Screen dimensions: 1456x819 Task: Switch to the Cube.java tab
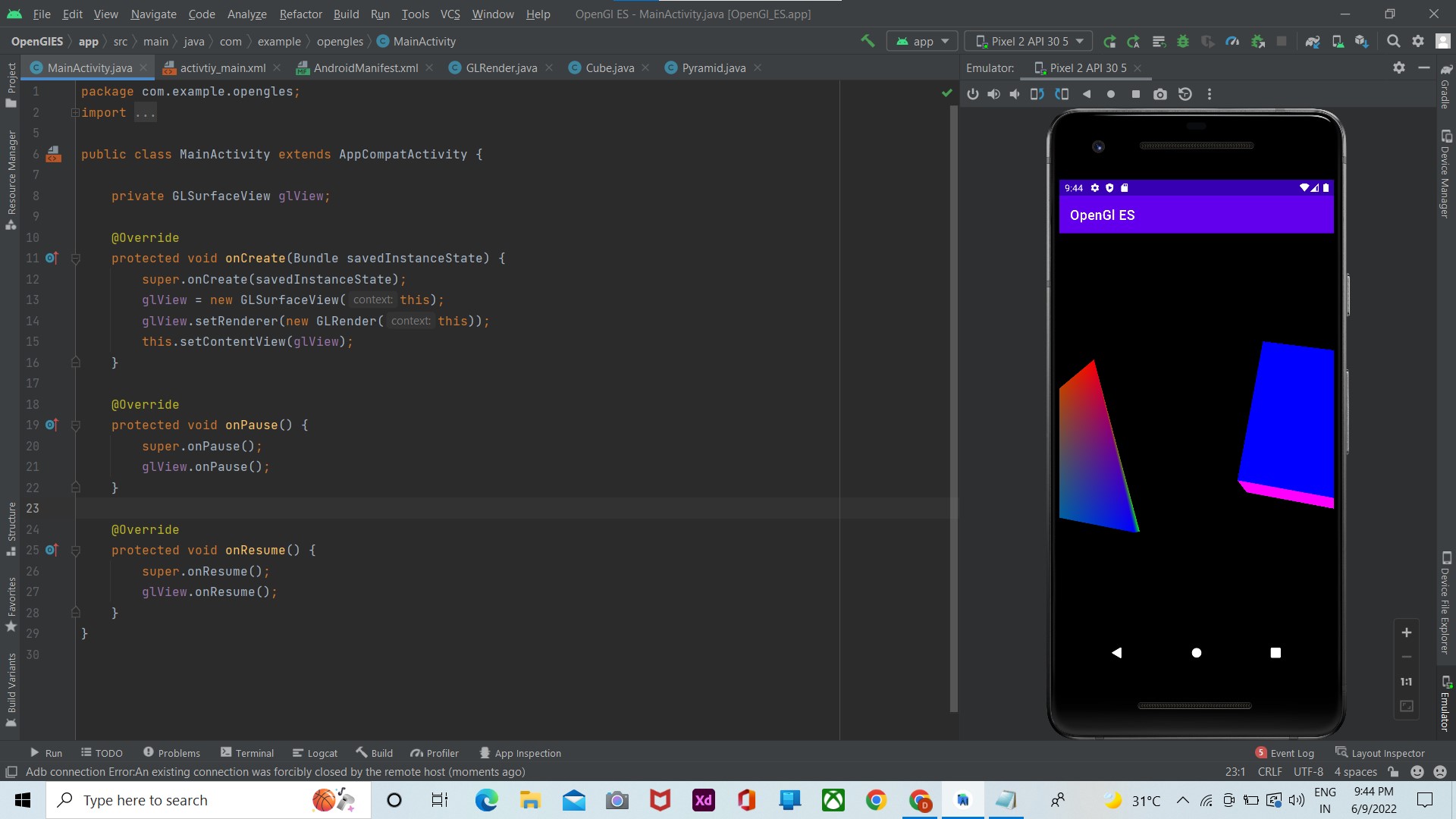(x=608, y=67)
